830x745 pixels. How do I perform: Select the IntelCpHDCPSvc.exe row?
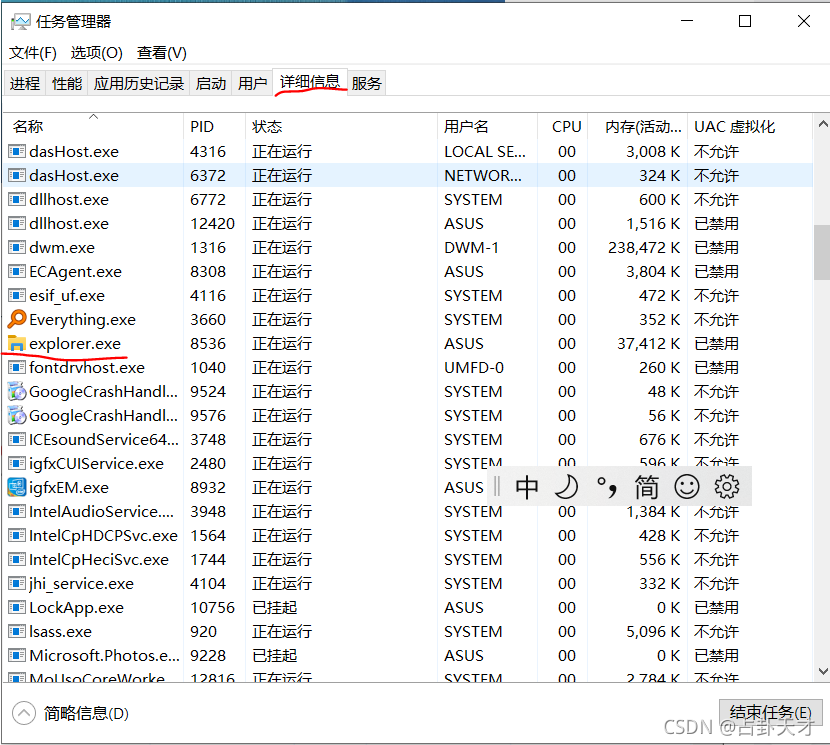coord(408,535)
